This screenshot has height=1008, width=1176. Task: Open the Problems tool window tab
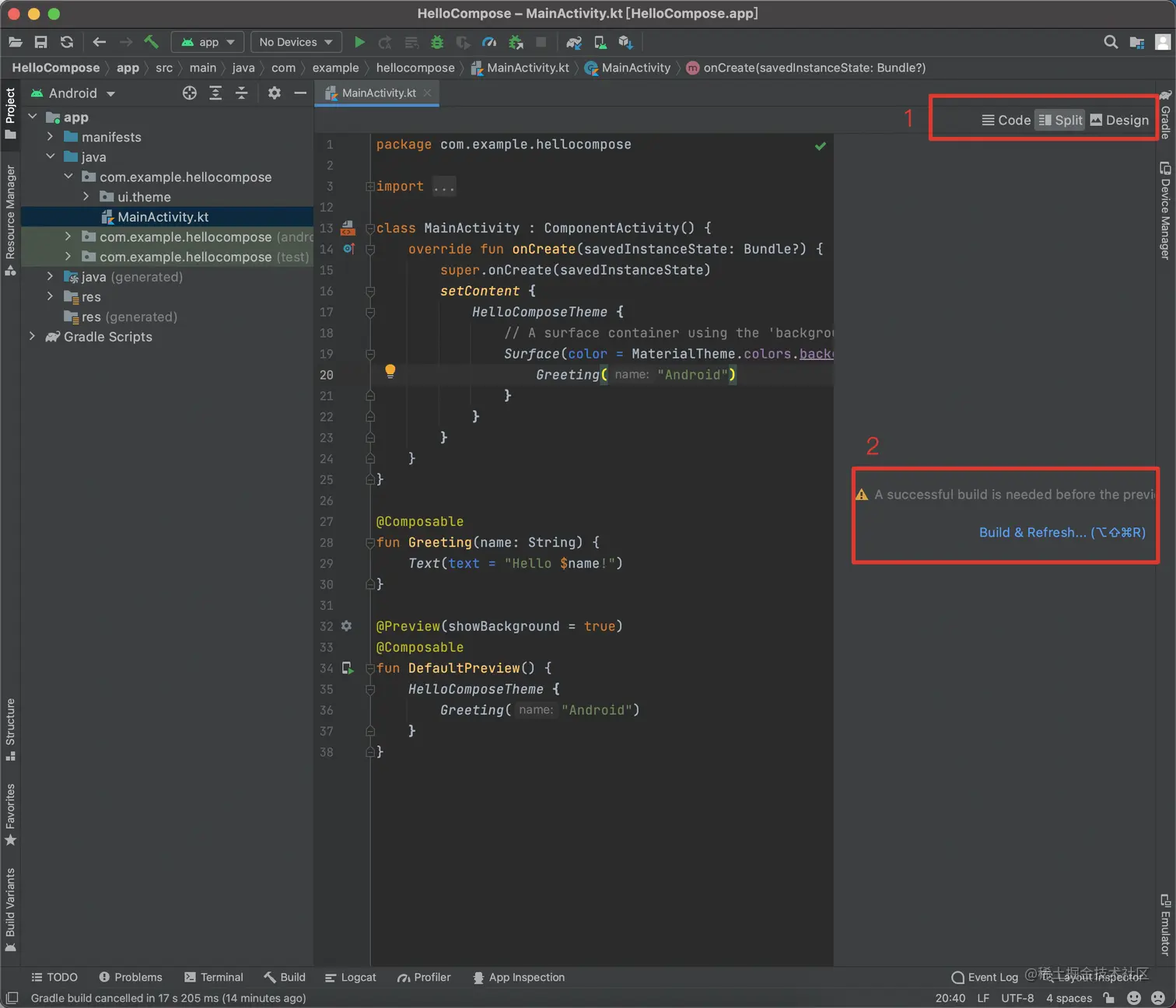click(131, 977)
